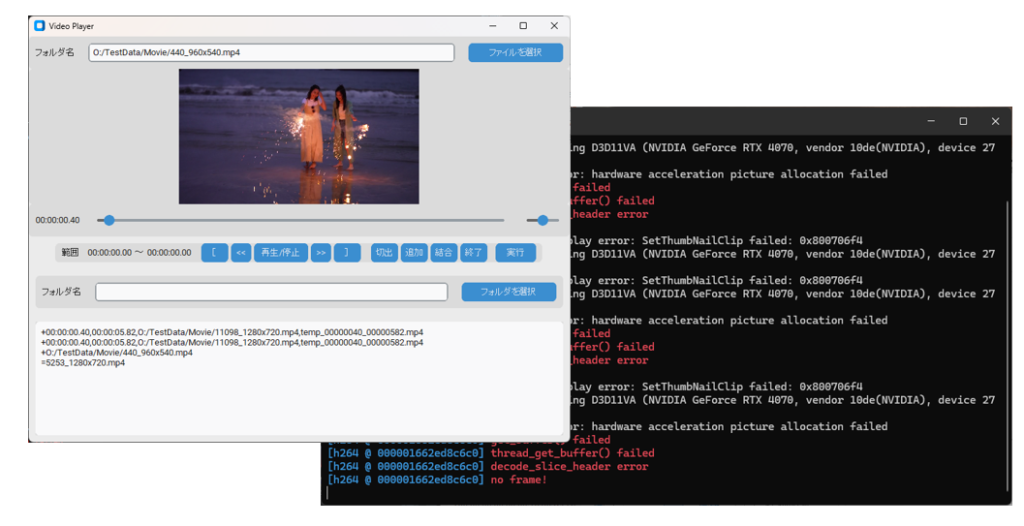
Task: Maximize the black console window
Action: (x=963, y=121)
